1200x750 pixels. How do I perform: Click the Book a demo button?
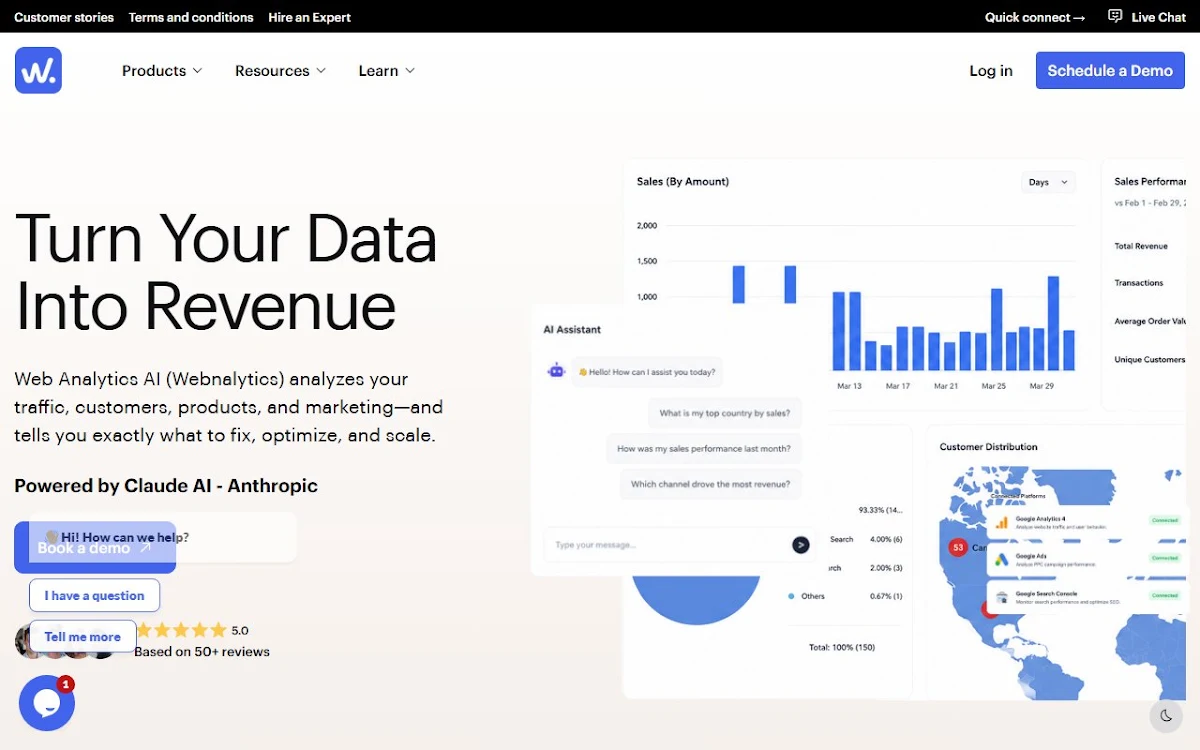[x=95, y=548]
